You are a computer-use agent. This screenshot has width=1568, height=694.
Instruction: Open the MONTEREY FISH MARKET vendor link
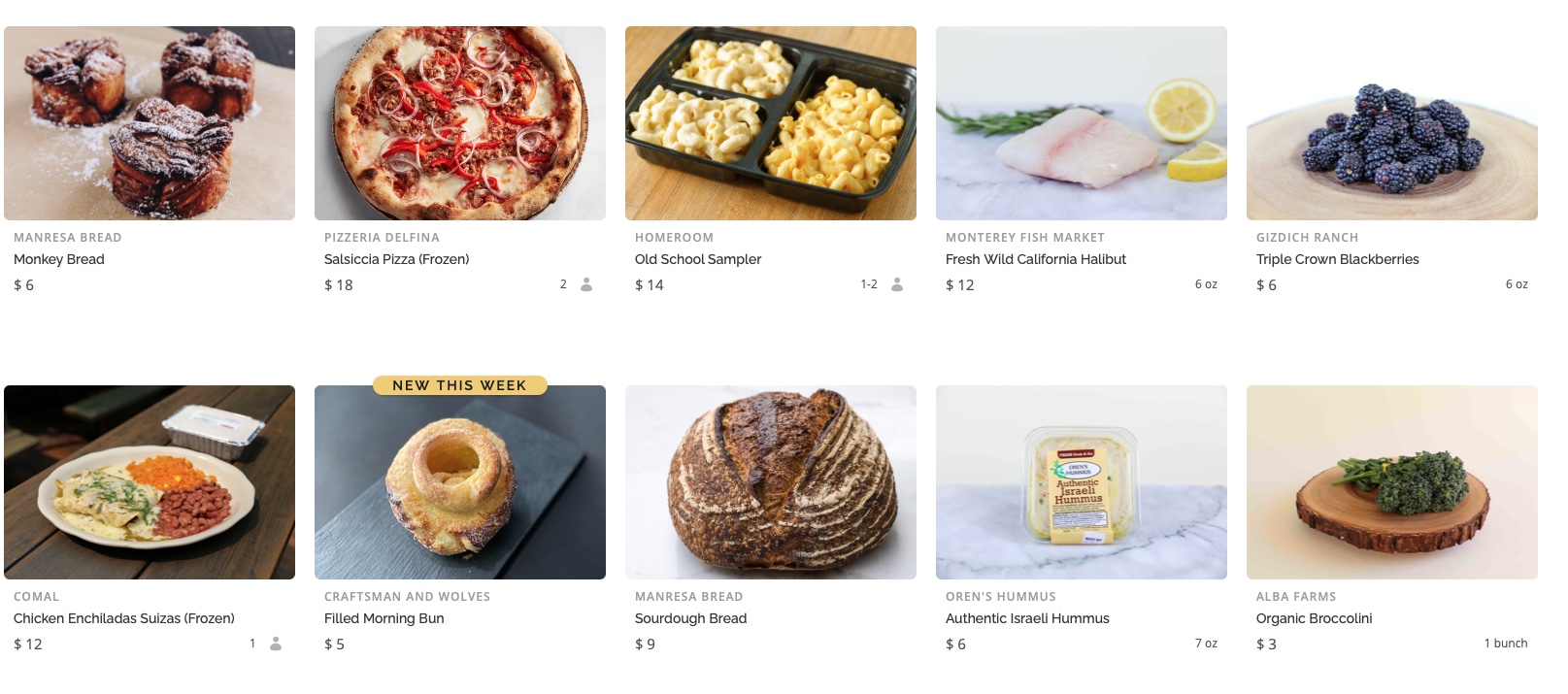(x=1025, y=238)
